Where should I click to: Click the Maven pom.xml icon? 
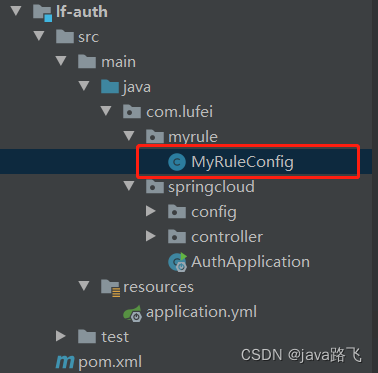[x=65, y=362]
